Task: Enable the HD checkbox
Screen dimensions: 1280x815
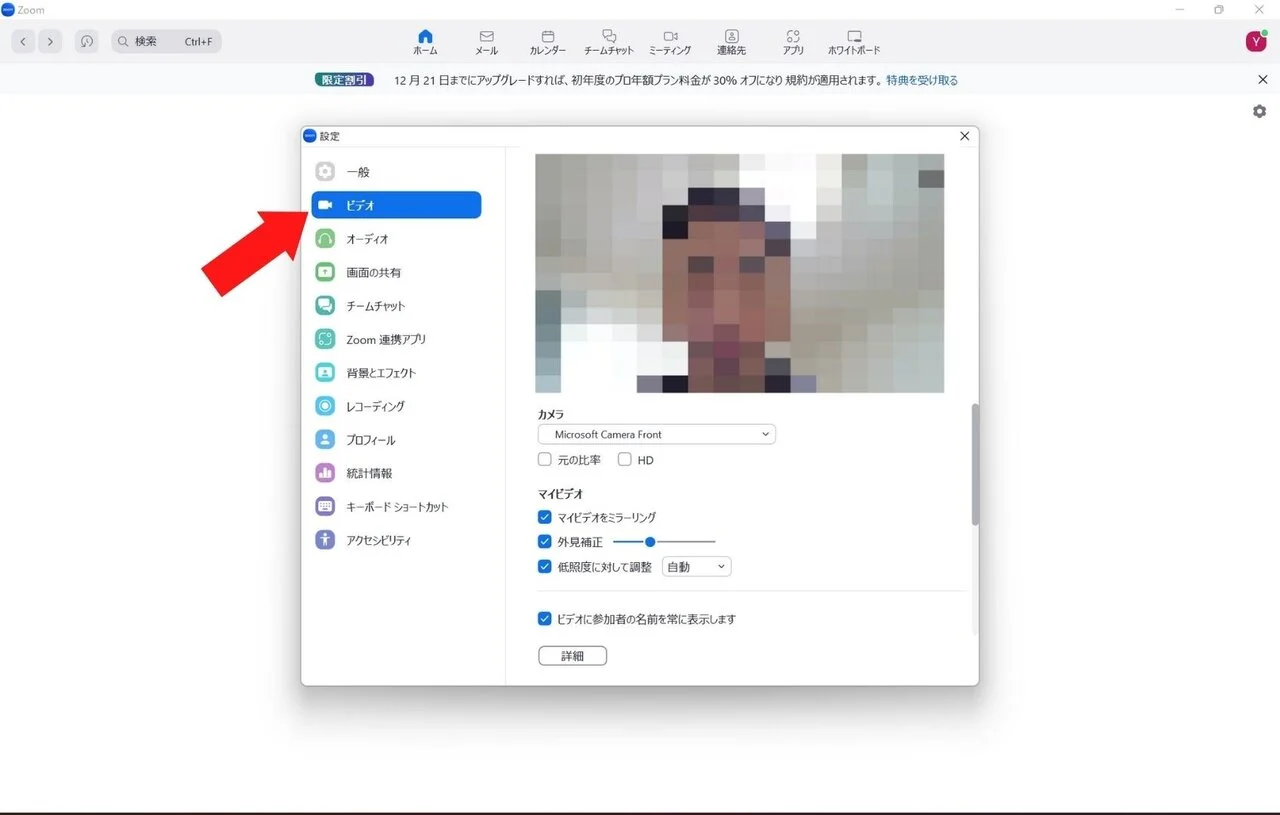Action: click(x=625, y=460)
